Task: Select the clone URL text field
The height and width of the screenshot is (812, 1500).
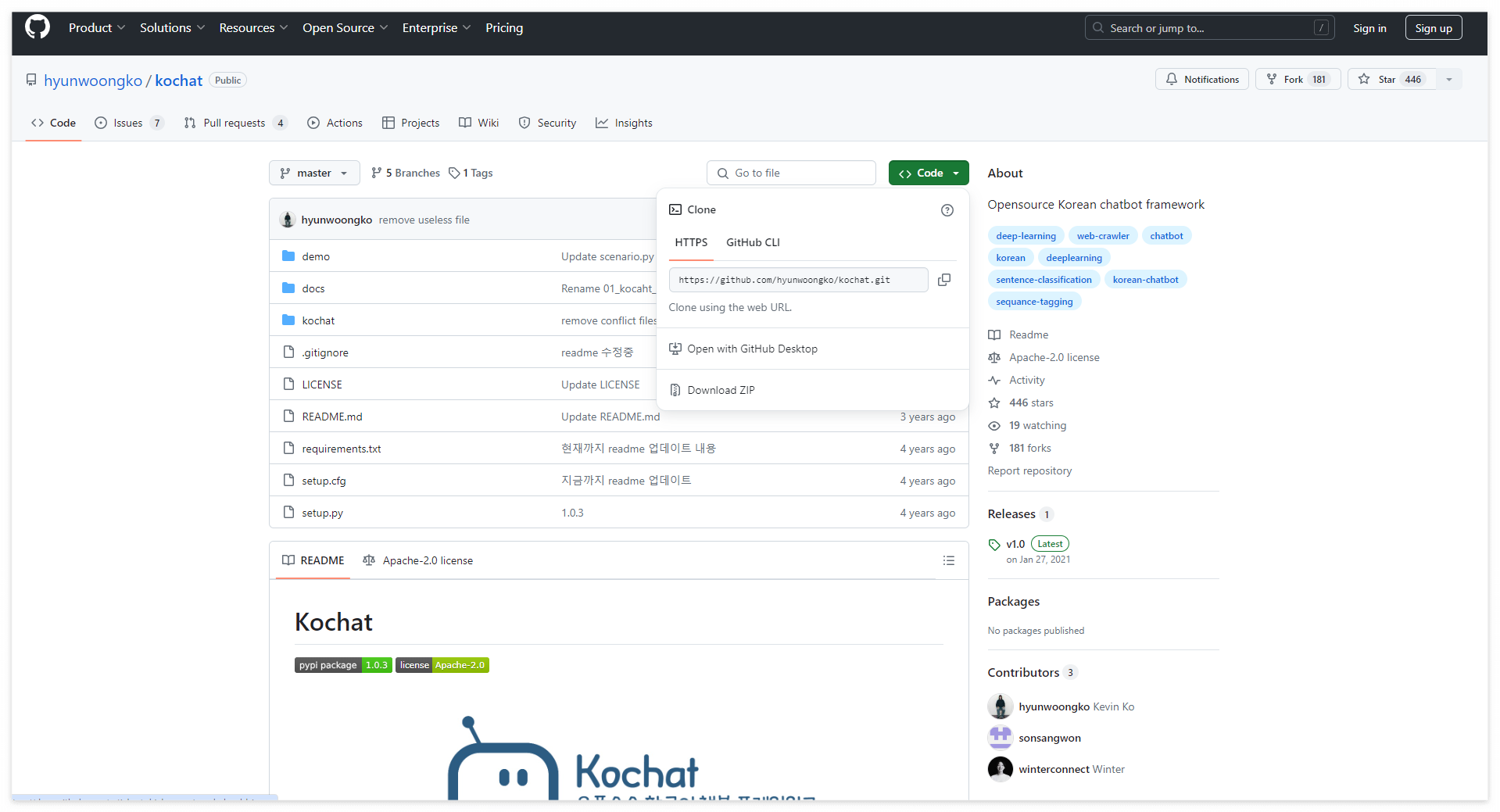Action: point(798,280)
